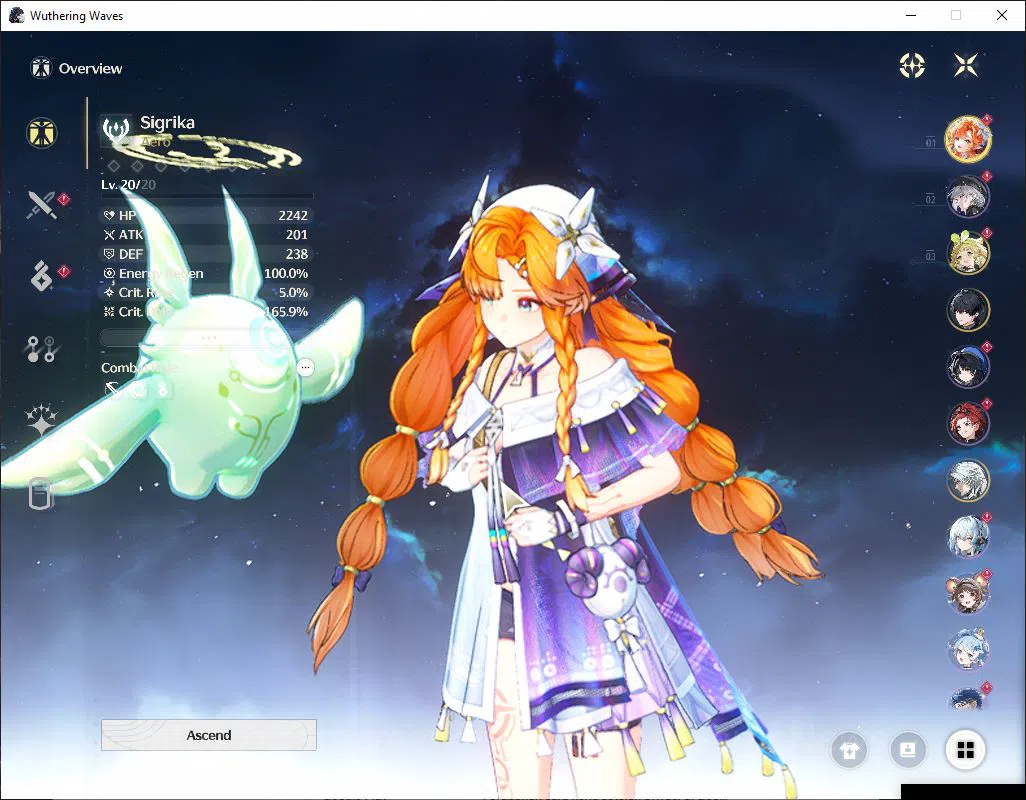1026x800 pixels.
Task: Click the Crit. Rate value 5.0%
Action: [x=293, y=292]
